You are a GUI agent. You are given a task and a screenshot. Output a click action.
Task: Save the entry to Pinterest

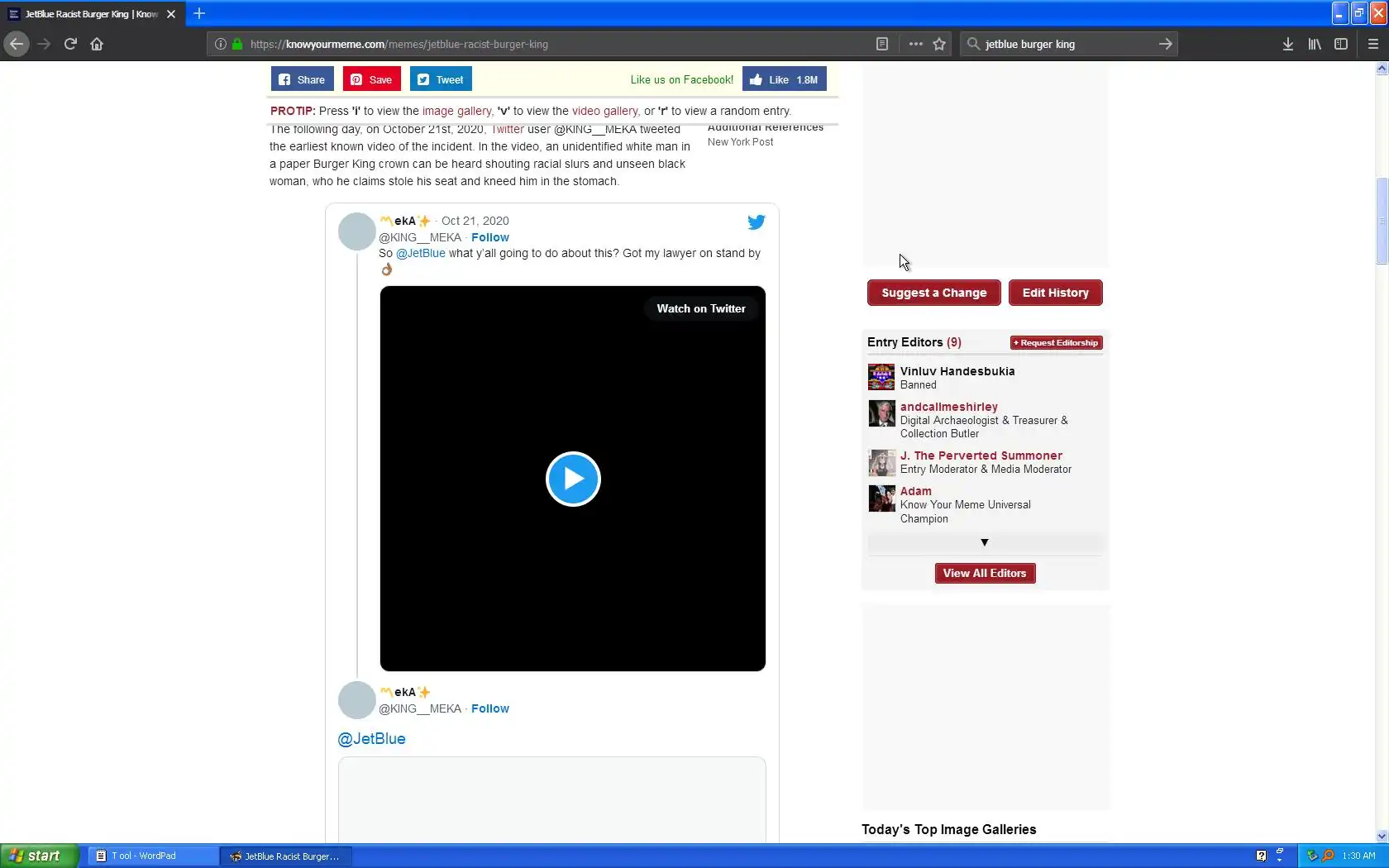(x=371, y=79)
